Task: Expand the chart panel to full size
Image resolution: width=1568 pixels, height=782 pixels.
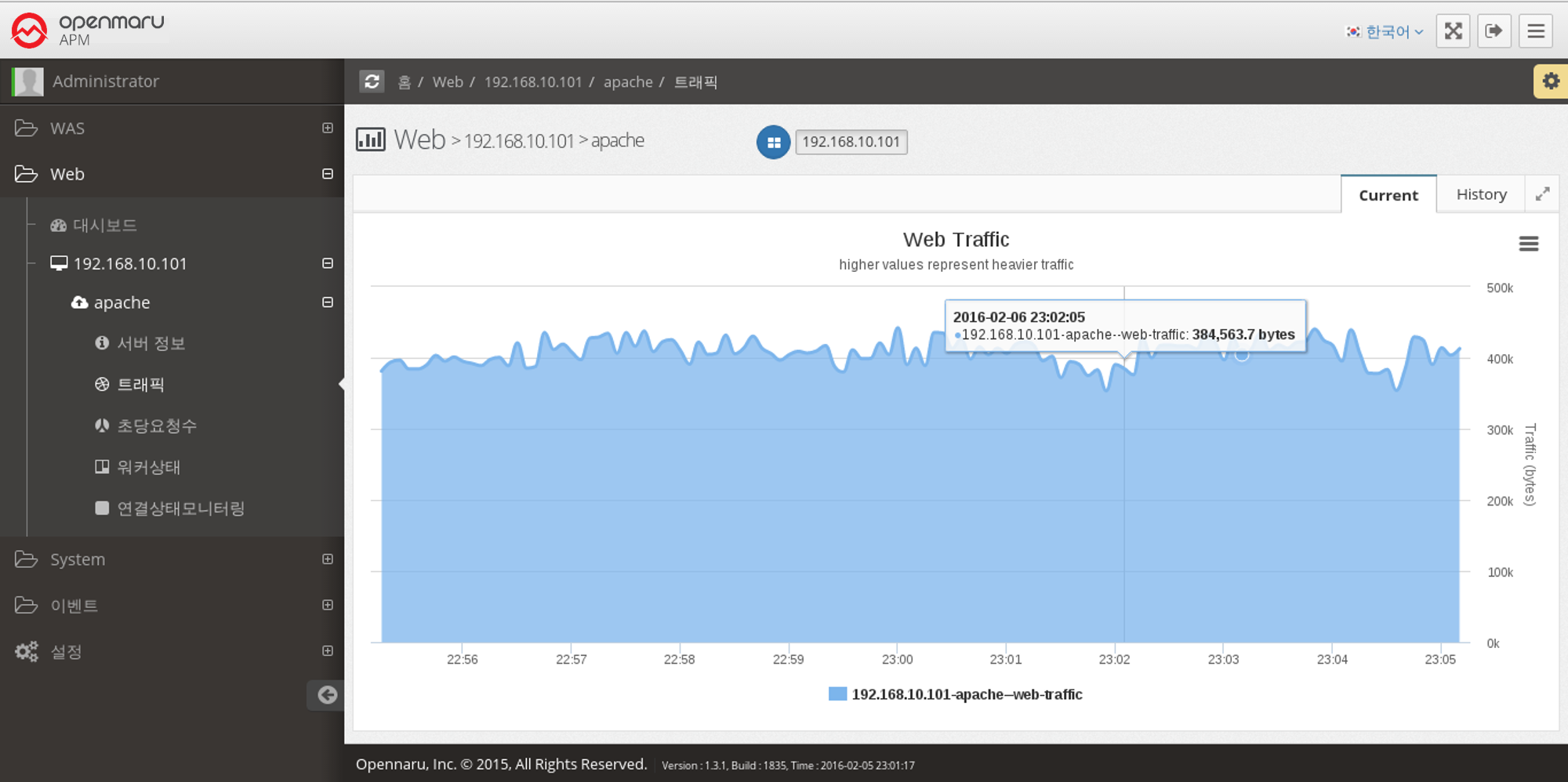Action: point(1542,194)
